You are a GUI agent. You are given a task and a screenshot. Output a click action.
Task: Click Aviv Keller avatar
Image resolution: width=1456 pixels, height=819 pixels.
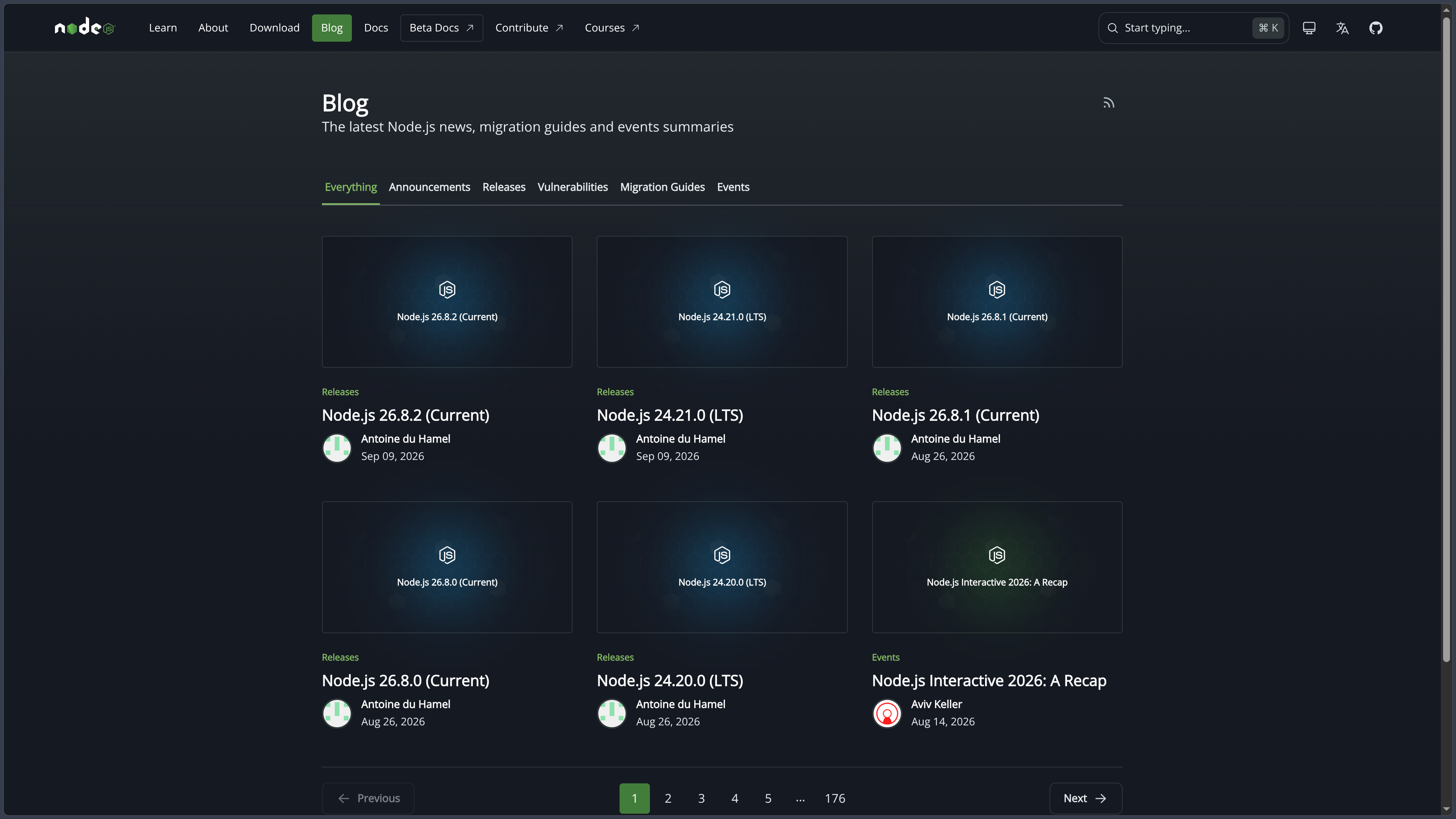(x=887, y=713)
